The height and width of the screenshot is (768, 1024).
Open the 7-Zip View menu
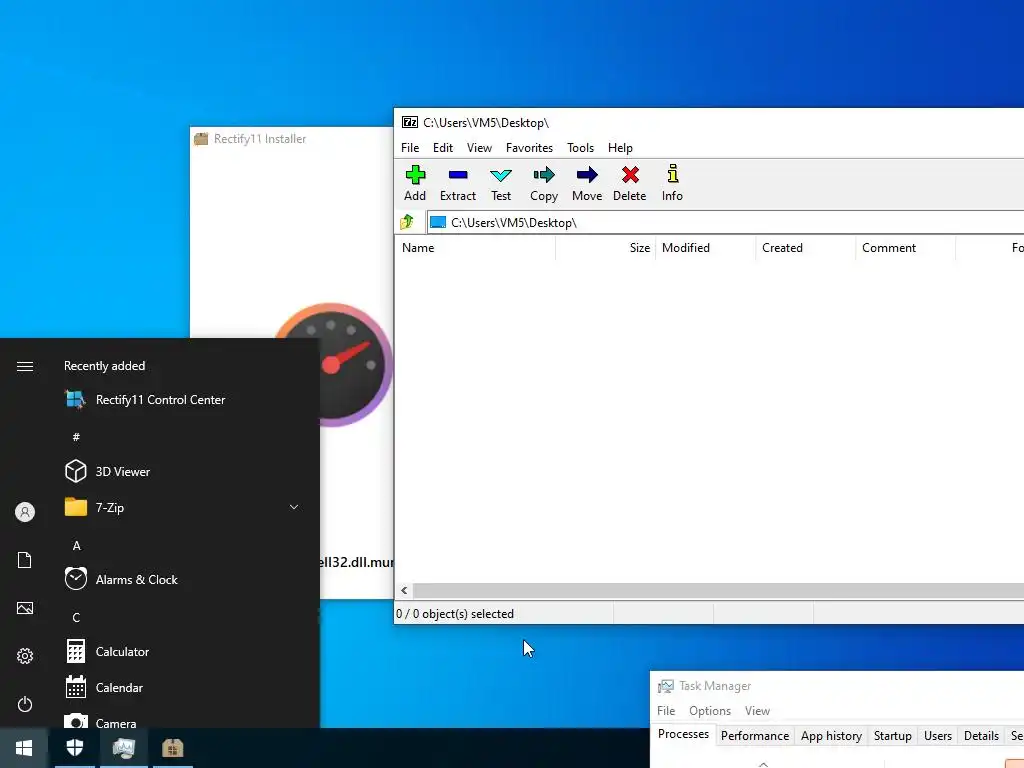click(x=479, y=148)
